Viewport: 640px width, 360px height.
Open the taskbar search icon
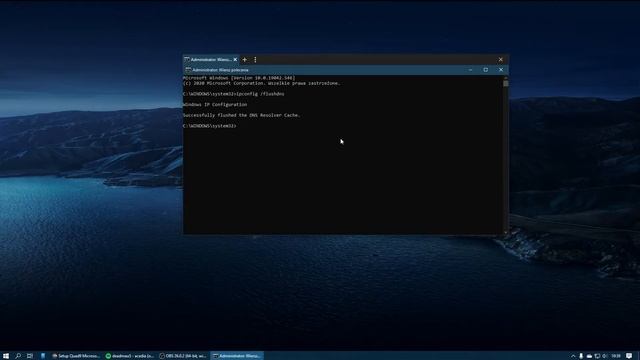pyautogui.click(x=18, y=356)
